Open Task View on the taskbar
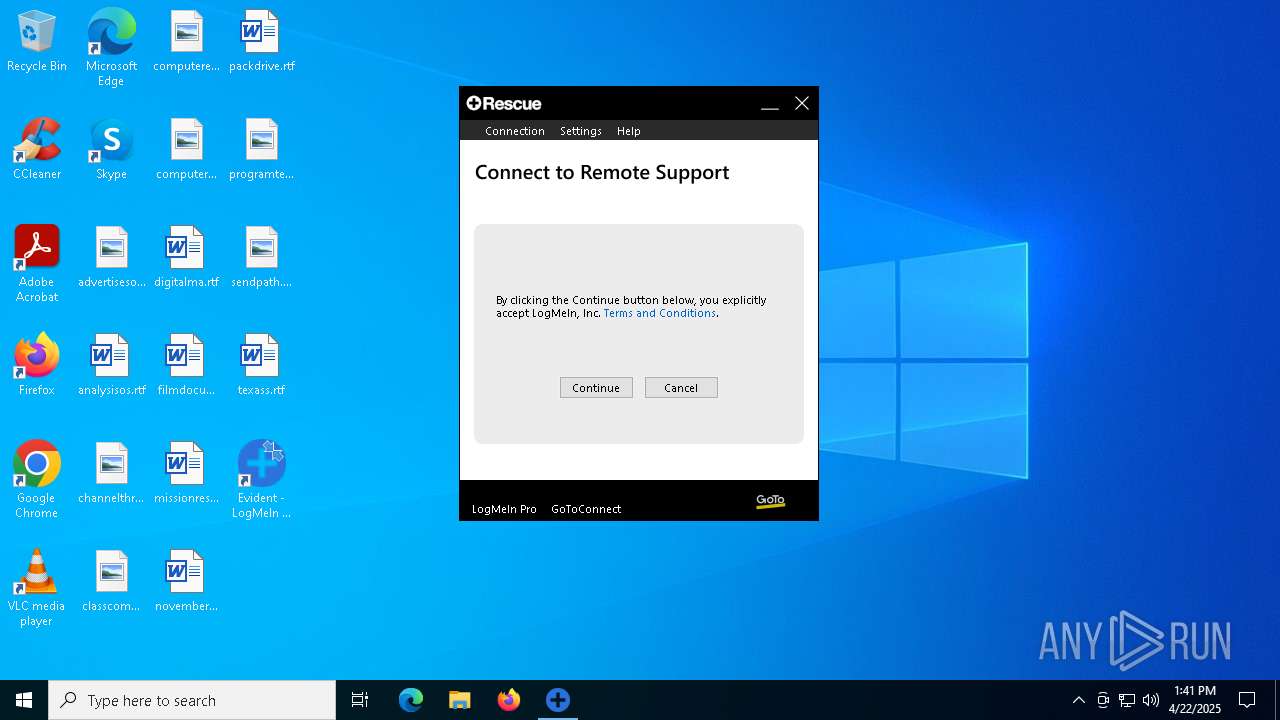 pos(360,700)
